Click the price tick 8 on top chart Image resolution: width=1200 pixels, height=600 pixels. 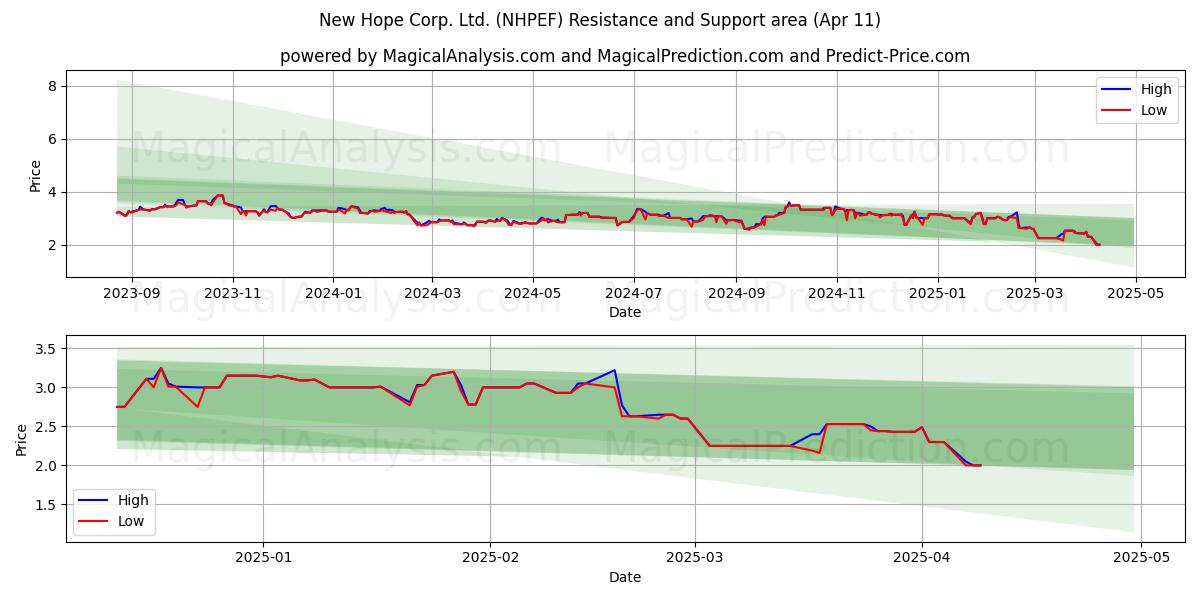pos(54,87)
